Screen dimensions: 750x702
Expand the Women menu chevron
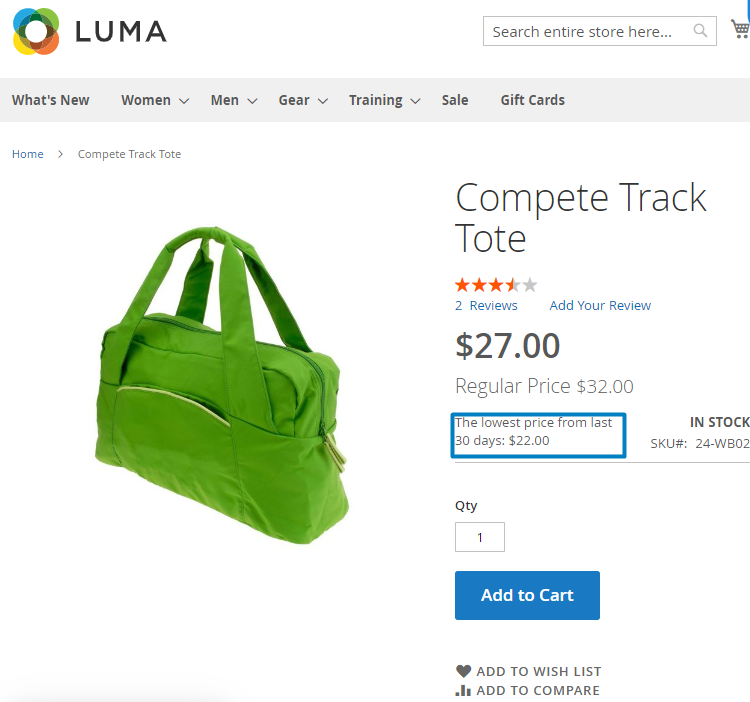coord(184,101)
